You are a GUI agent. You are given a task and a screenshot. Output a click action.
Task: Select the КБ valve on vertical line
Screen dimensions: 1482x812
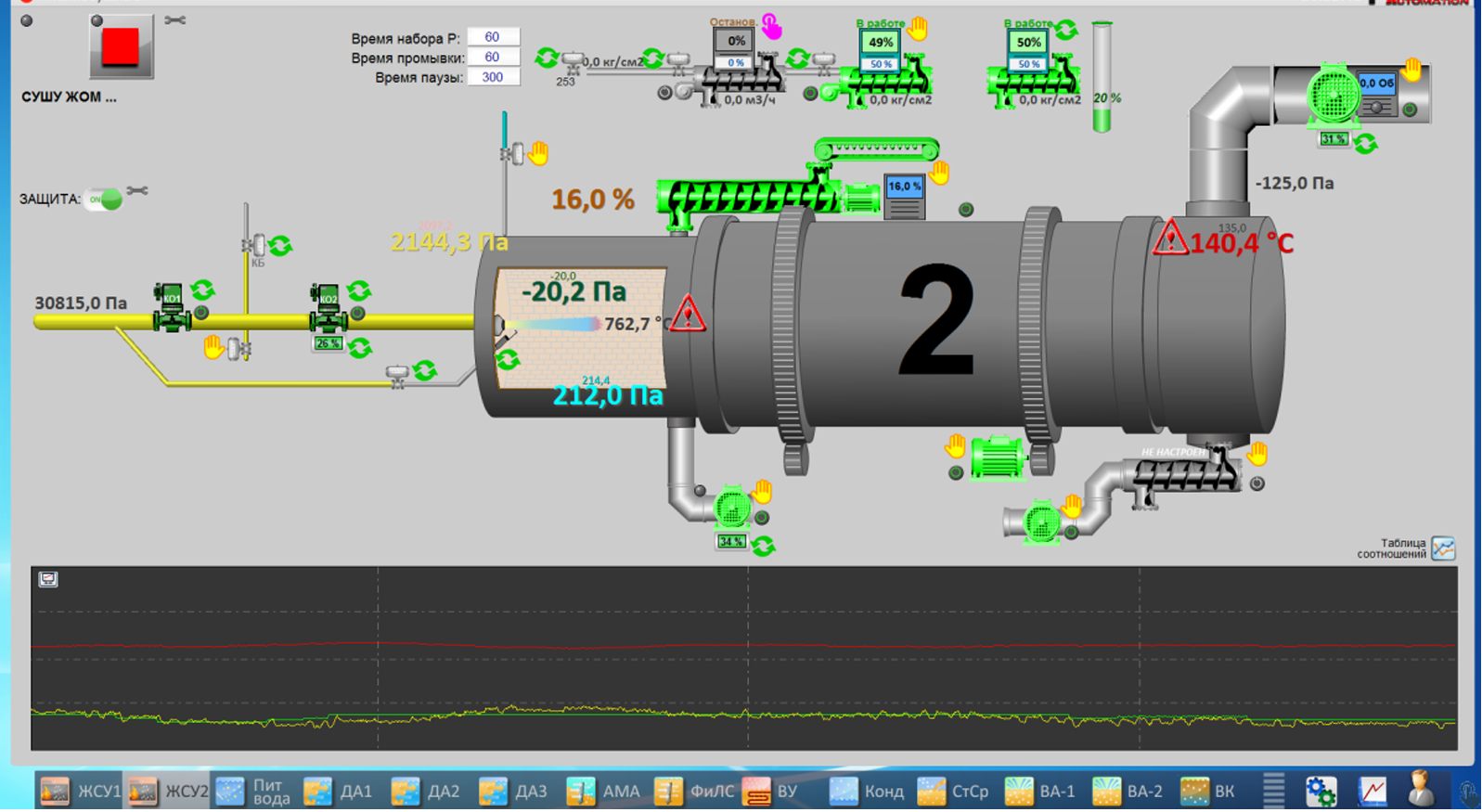[253, 246]
